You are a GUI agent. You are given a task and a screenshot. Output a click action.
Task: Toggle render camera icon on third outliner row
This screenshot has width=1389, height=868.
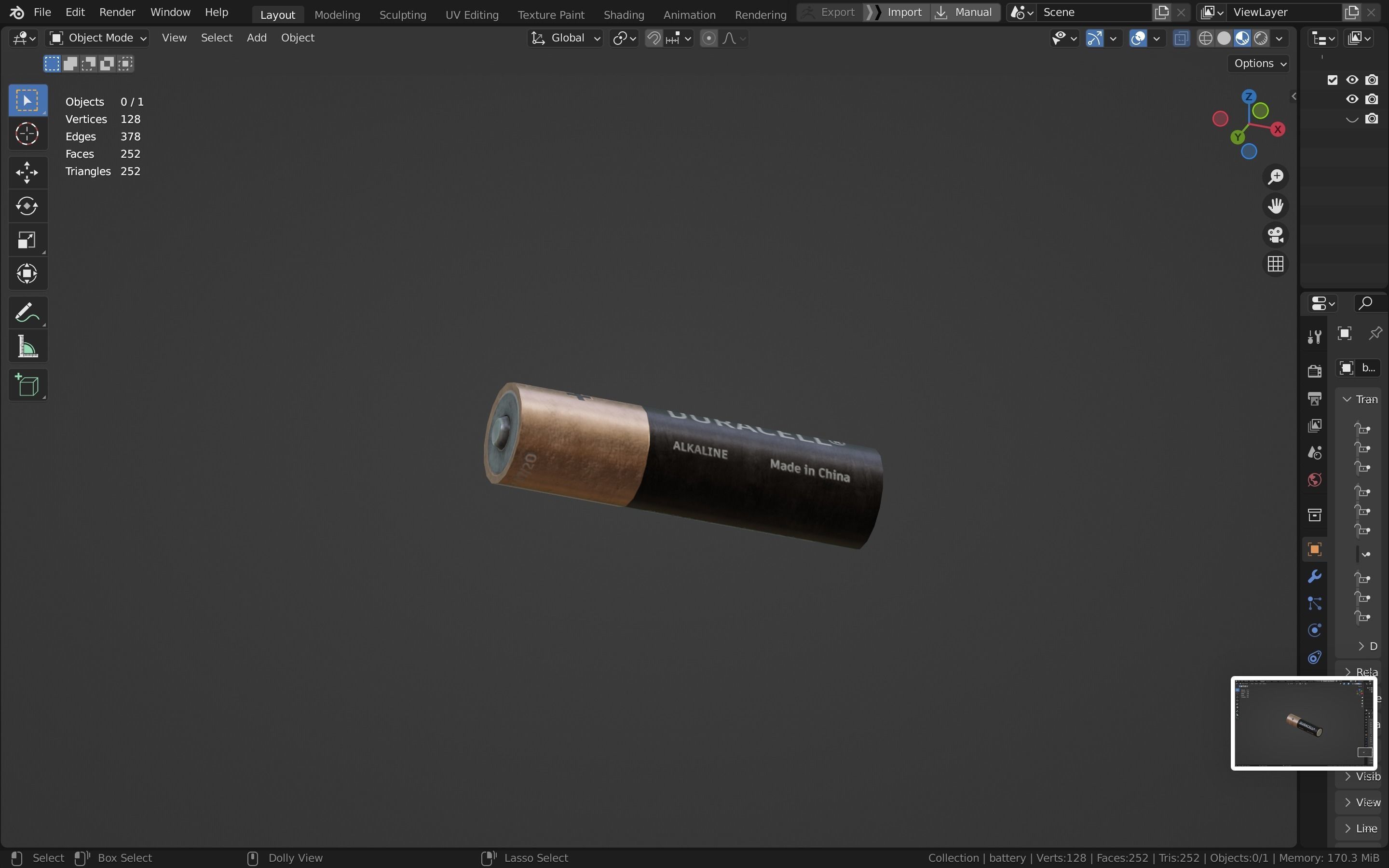(1372, 119)
